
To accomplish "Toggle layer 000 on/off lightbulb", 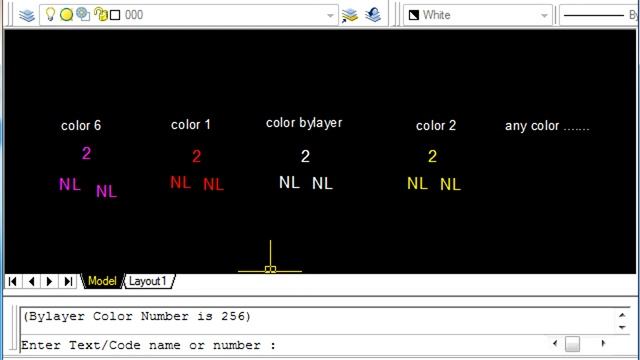I will pos(50,14).
